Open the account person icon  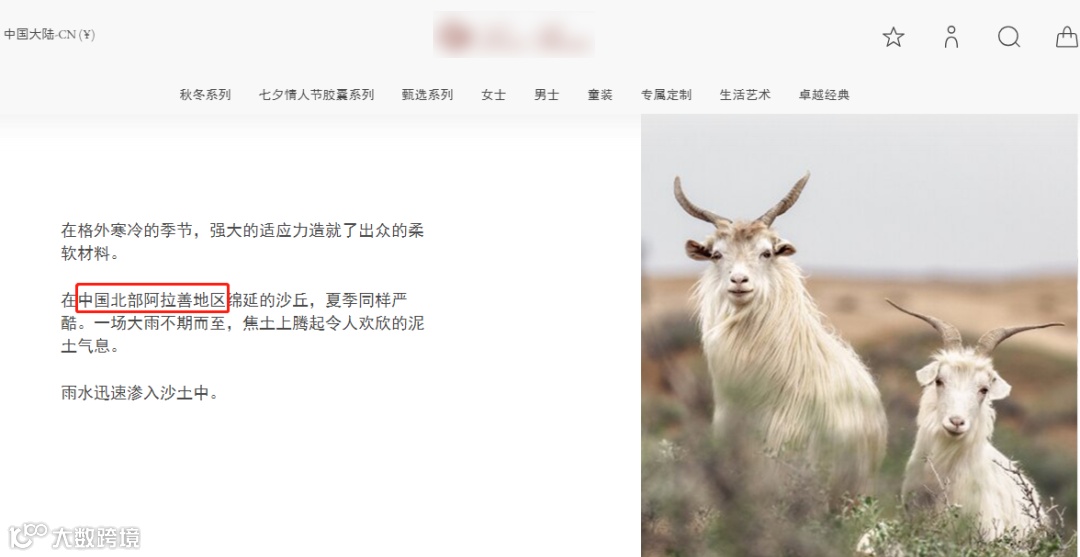tap(951, 36)
